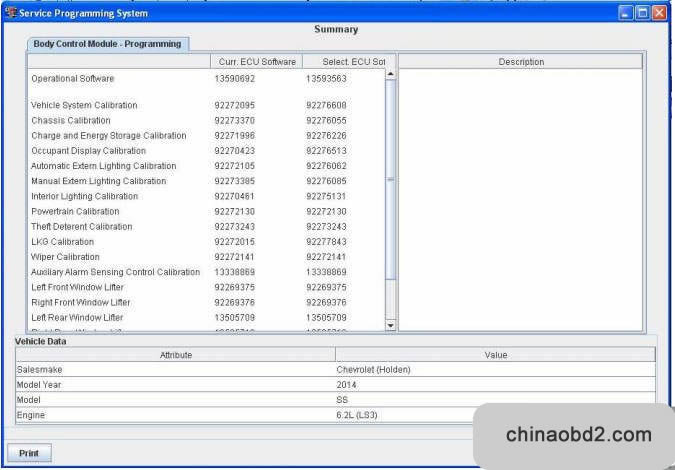Click selected software value 13593563
Viewport: 675px width, 470px height.
(326, 79)
